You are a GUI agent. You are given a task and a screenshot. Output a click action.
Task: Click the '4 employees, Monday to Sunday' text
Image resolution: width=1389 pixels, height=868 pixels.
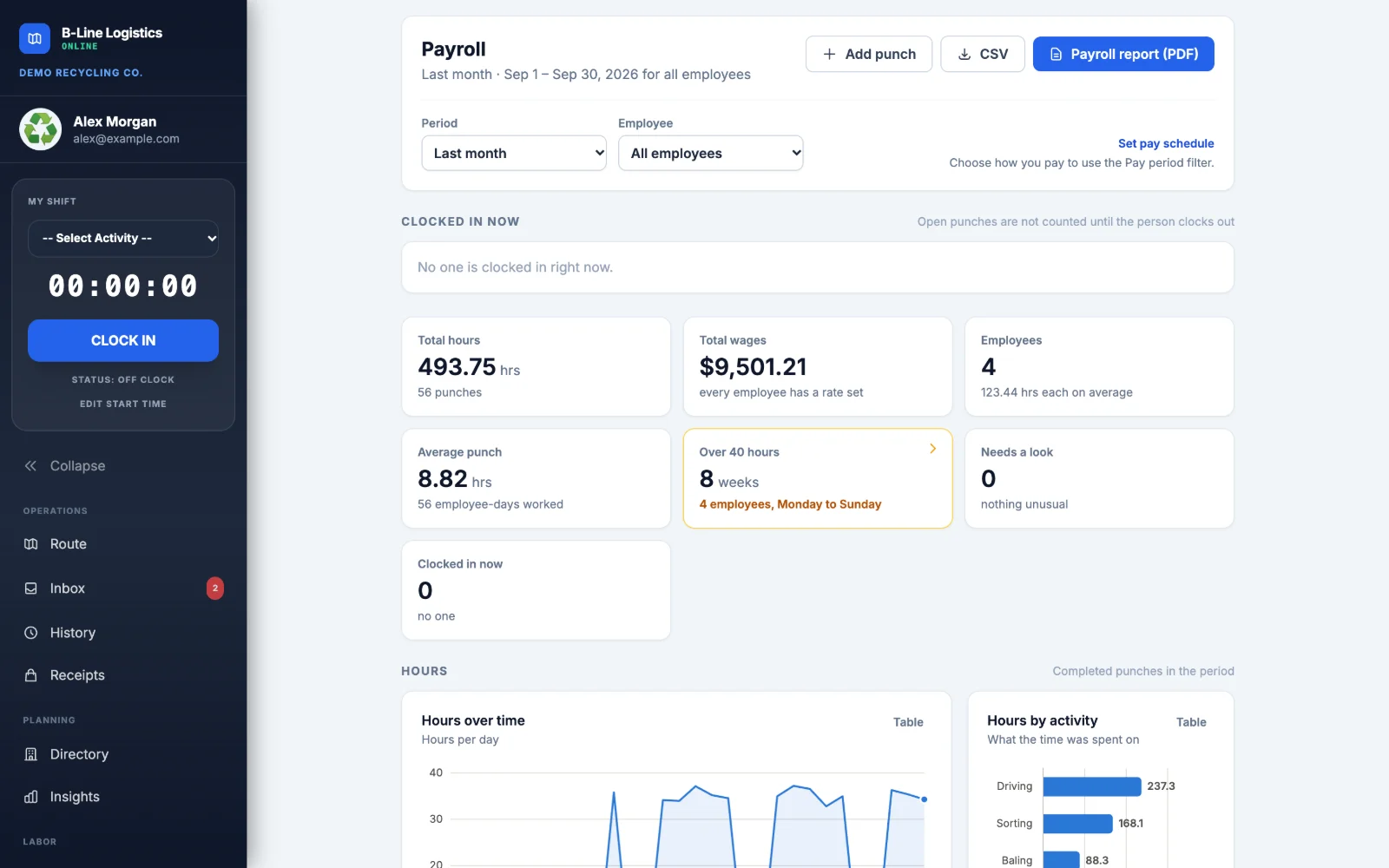click(790, 504)
